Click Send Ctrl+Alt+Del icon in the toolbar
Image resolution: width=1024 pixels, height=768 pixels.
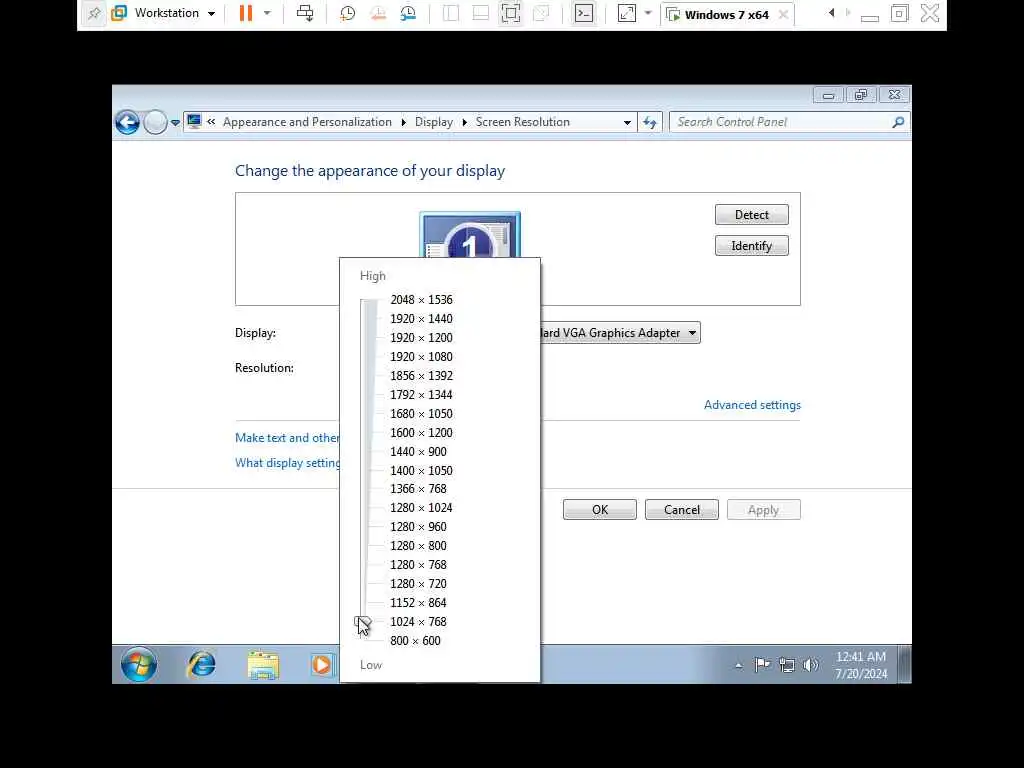[305, 13]
